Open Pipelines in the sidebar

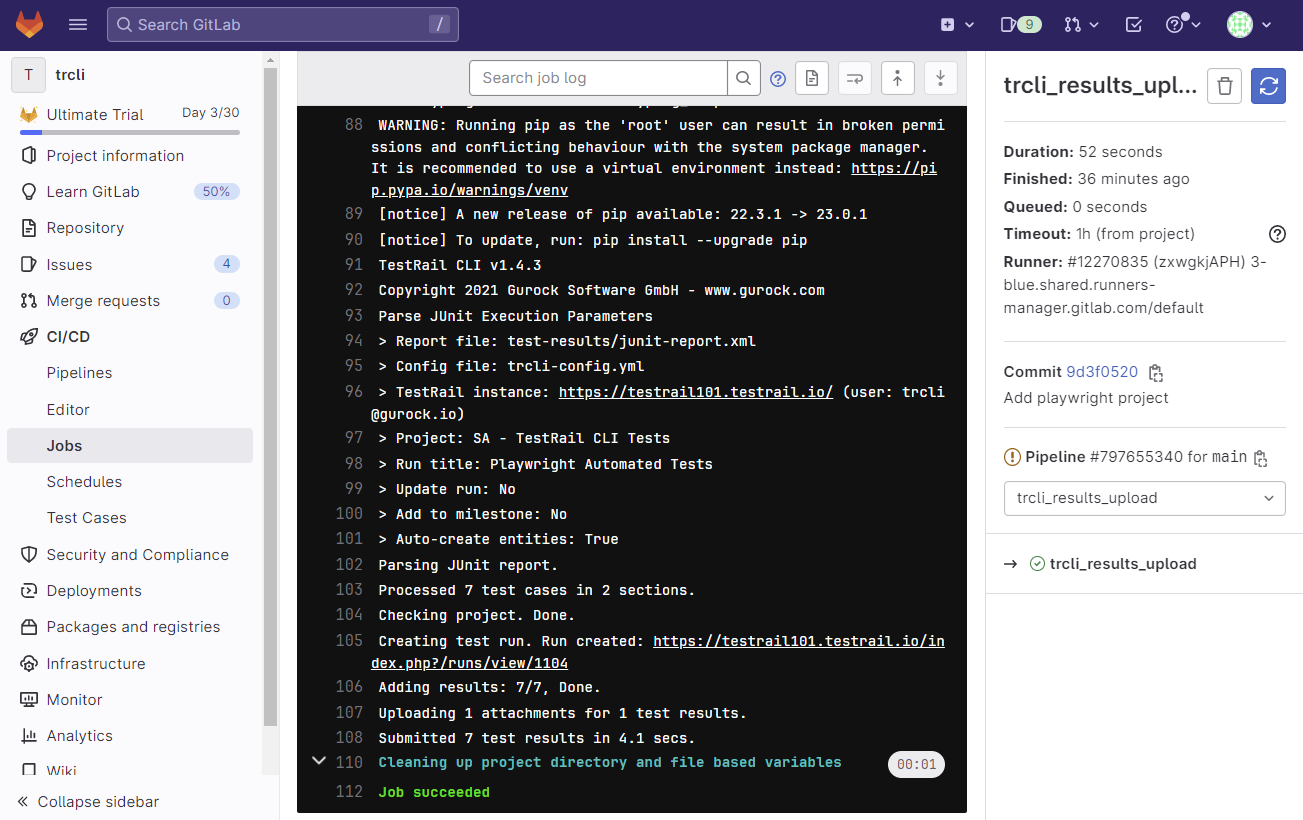point(79,373)
